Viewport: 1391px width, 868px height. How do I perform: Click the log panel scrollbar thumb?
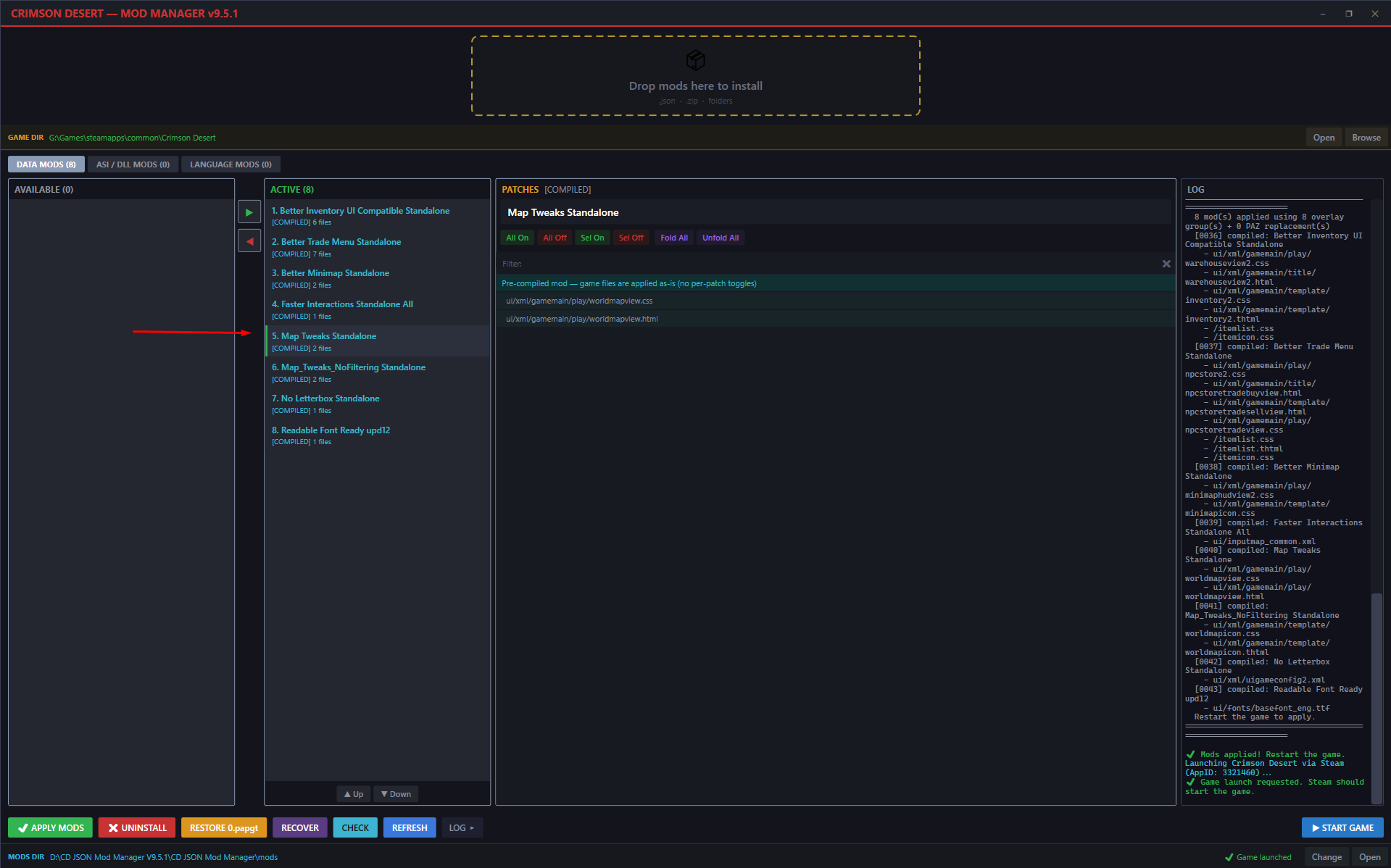click(1377, 698)
